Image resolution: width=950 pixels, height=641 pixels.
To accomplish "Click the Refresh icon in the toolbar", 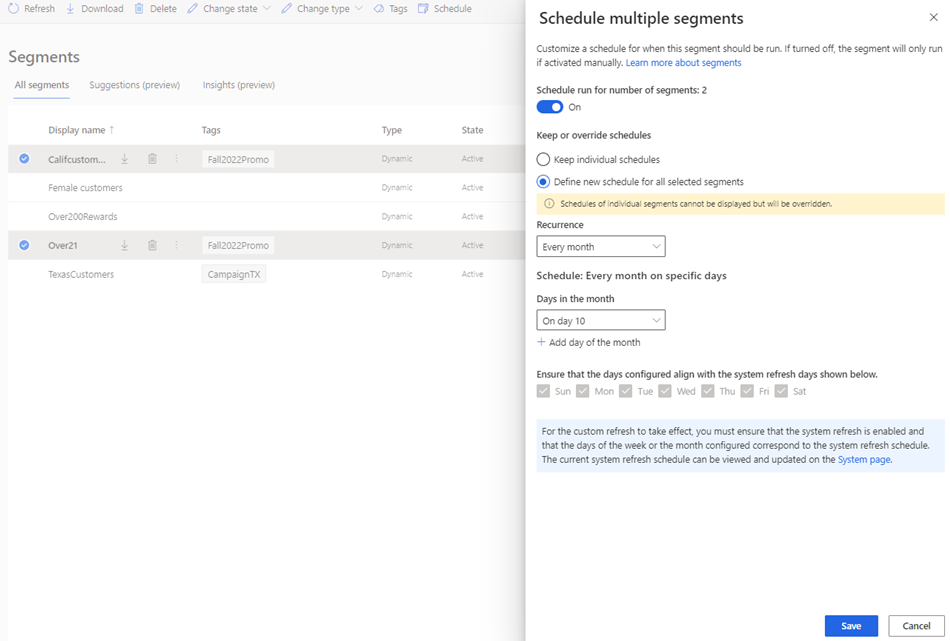I will pyautogui.click(x=13, y=8).
